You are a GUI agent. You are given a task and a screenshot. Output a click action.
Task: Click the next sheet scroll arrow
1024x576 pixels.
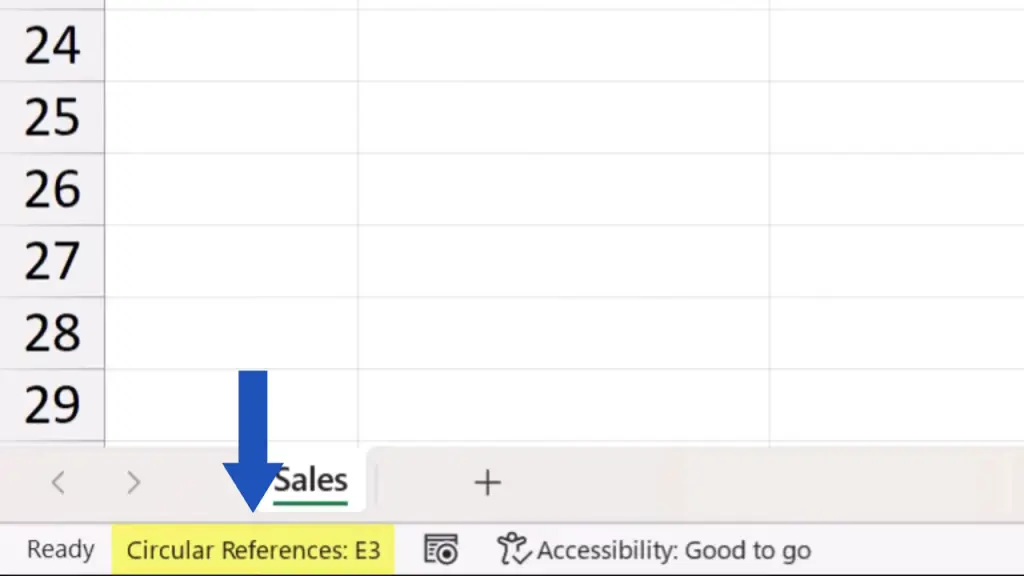pyautogui.click(x=133, y=483)
